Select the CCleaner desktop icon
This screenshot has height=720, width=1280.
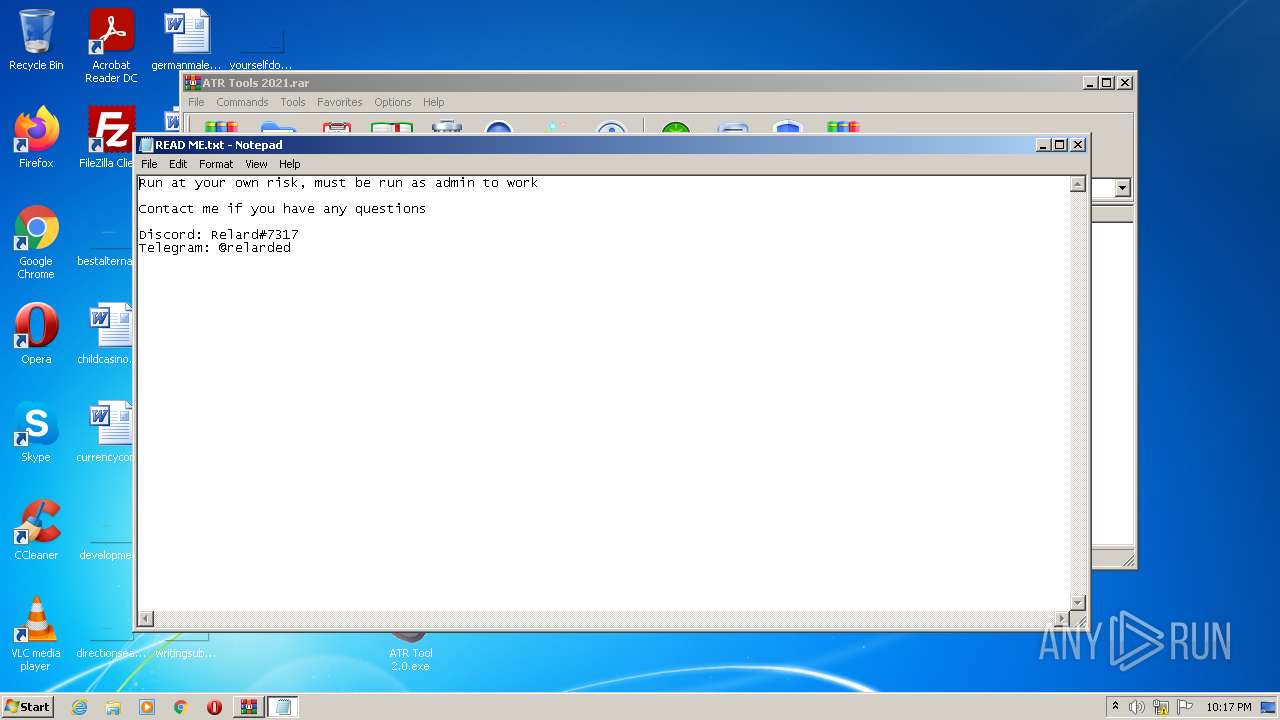(x=36, y=530)
